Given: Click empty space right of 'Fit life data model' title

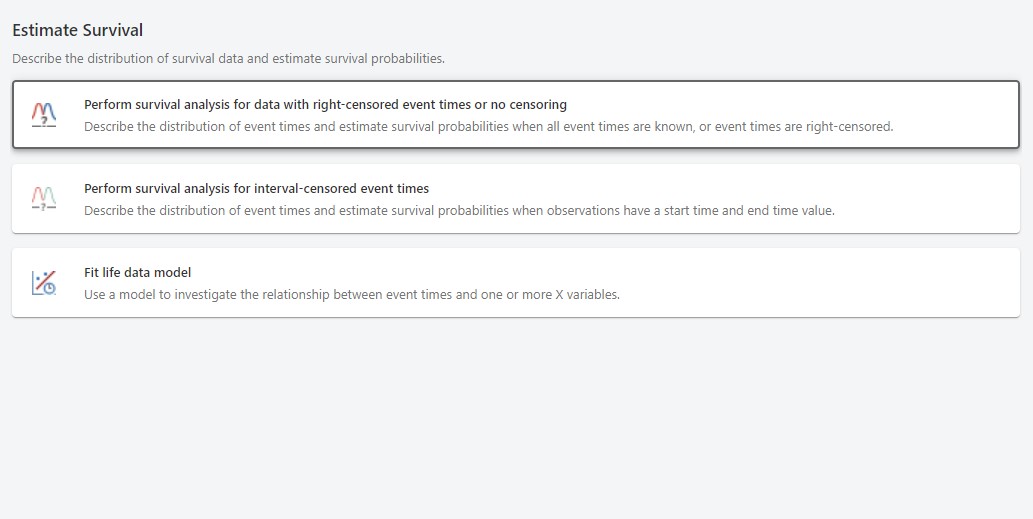Looking at the screenshot, I should [600, 272].
